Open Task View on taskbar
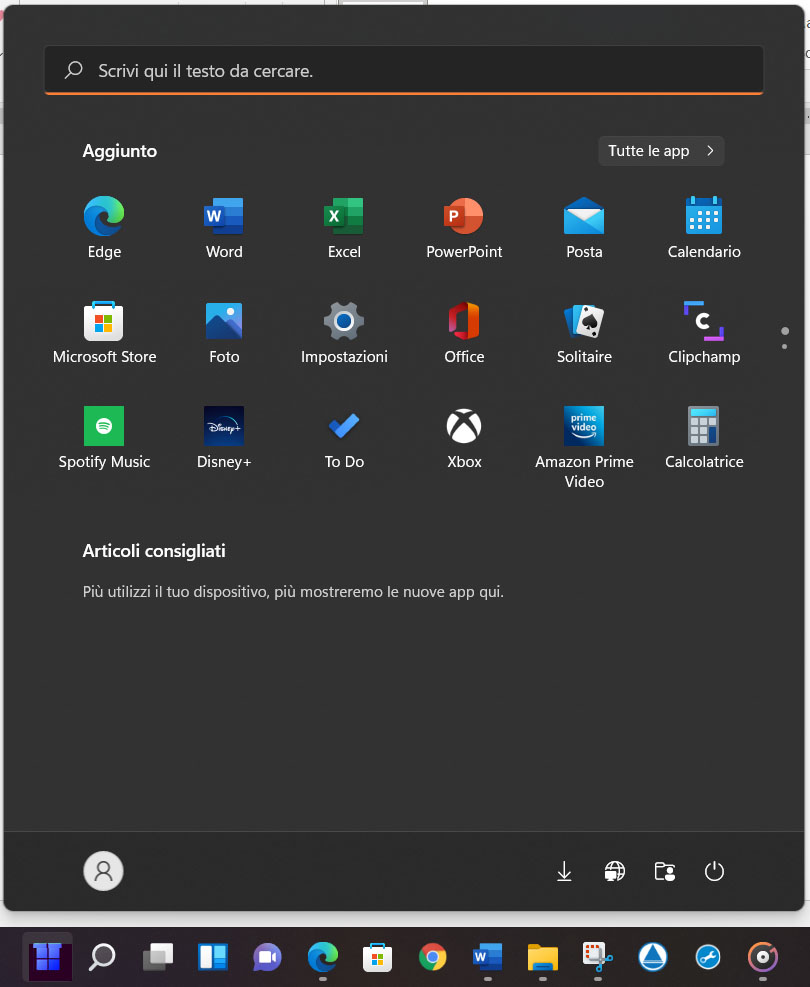The height and width of the screenshot is (987, 810). pos(157,957)
